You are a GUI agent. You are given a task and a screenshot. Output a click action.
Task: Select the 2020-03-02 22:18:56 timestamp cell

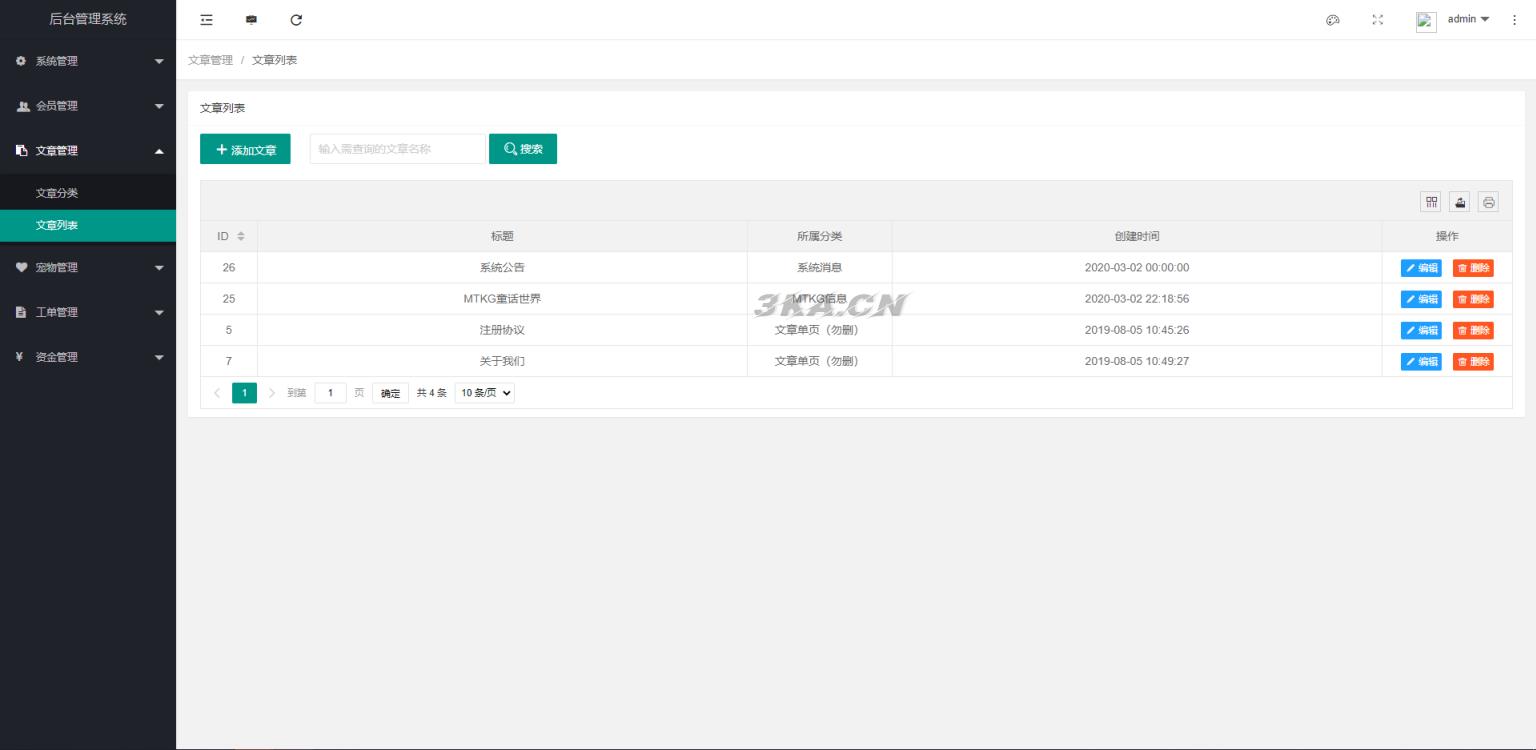pyautogui.click(x=1137, y=299)
